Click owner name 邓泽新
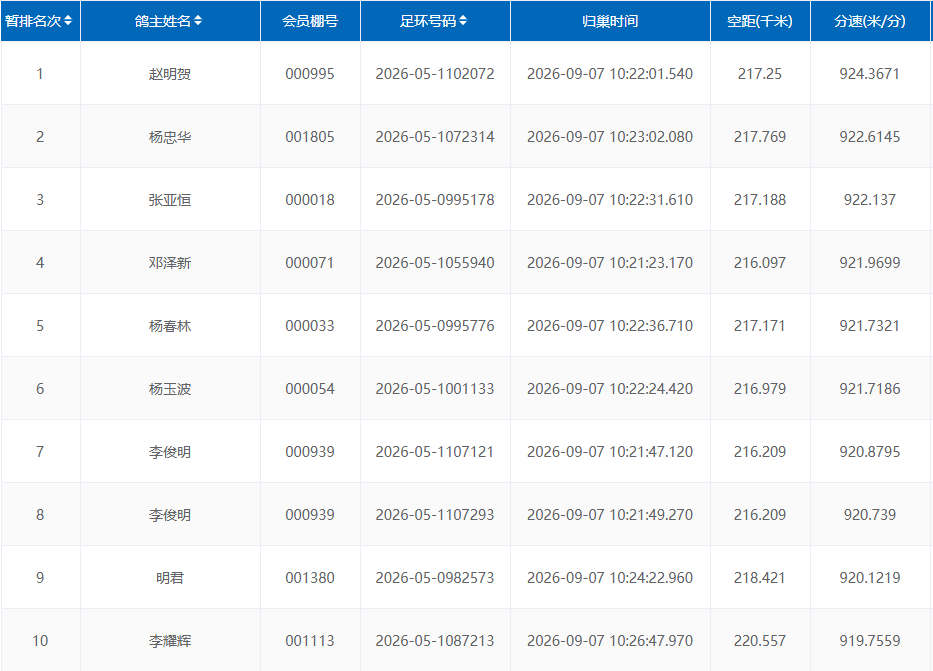 (x=170, y=263)
